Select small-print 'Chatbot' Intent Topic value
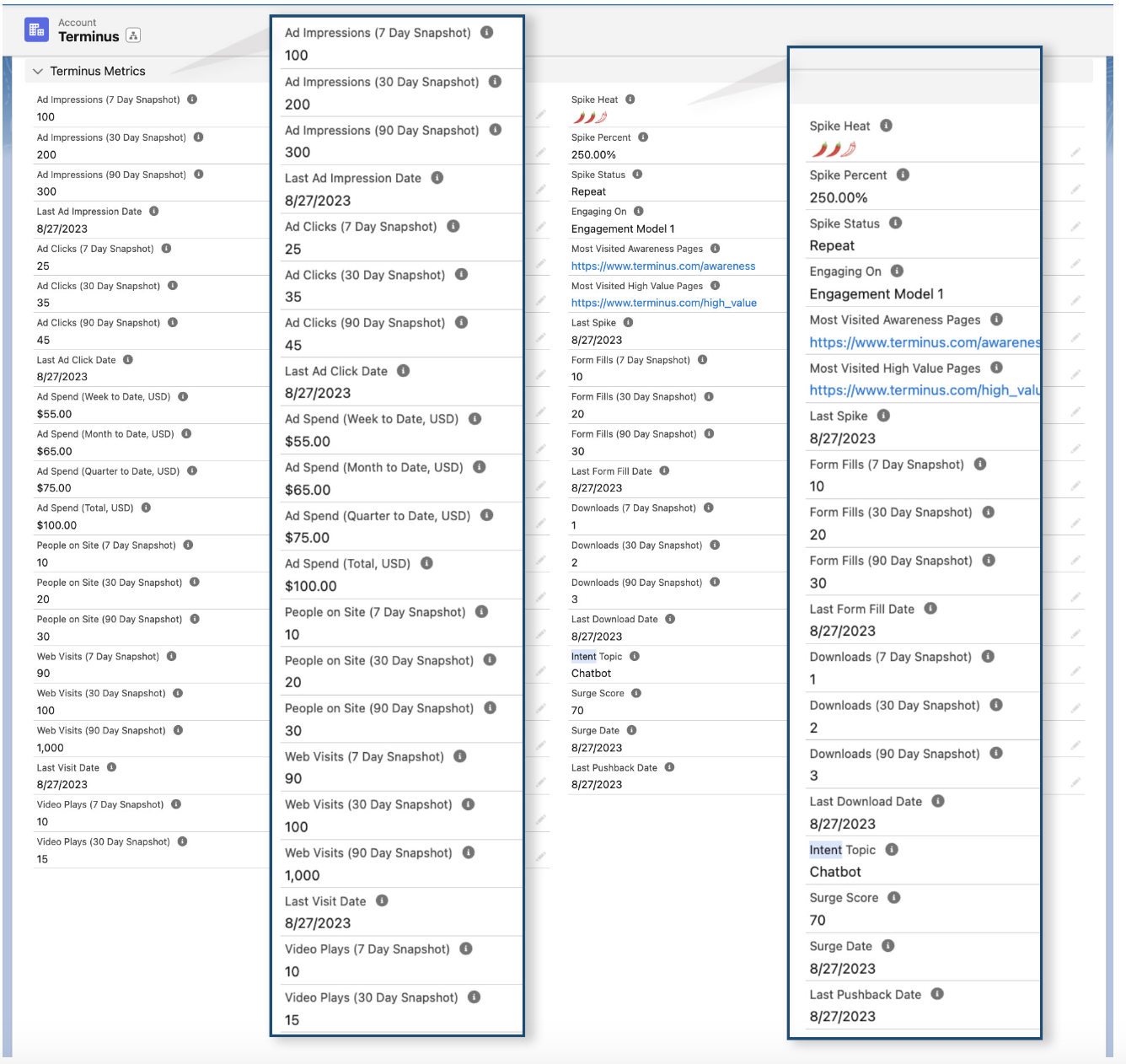The height and width of the screenshot is (1064, 1126). [x=592, y=674]
